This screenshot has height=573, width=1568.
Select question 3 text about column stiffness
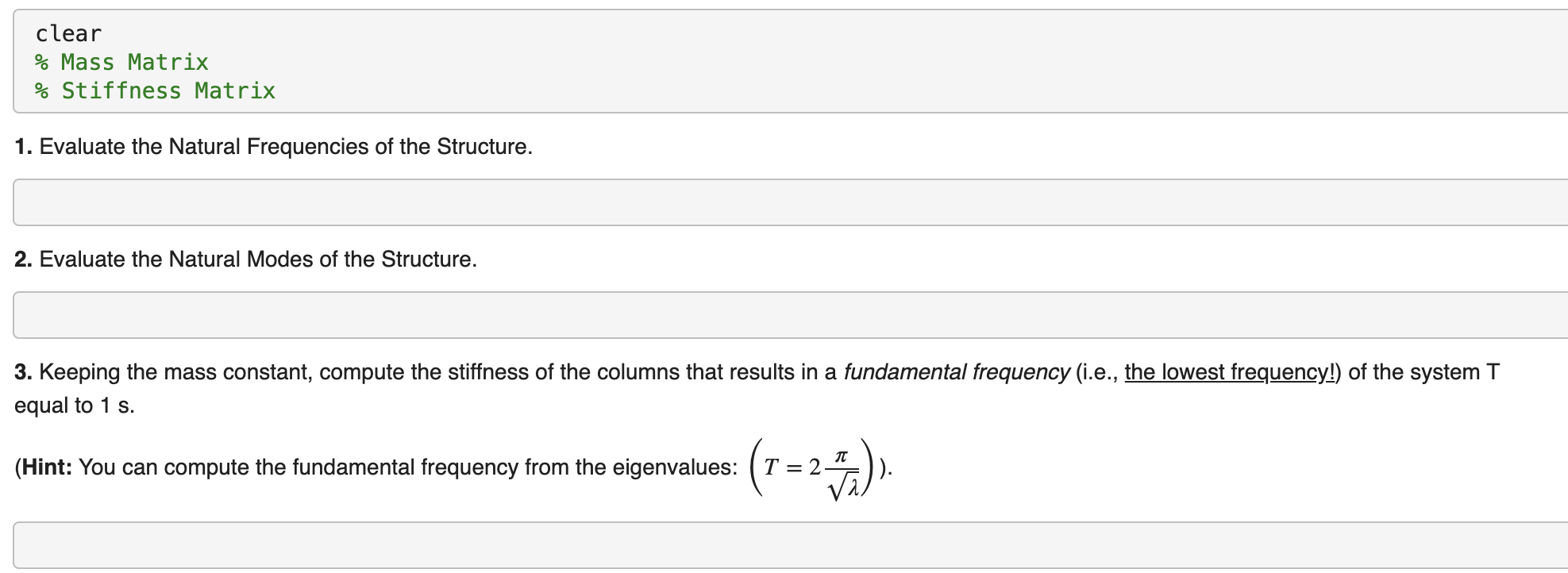pos(476,371)
